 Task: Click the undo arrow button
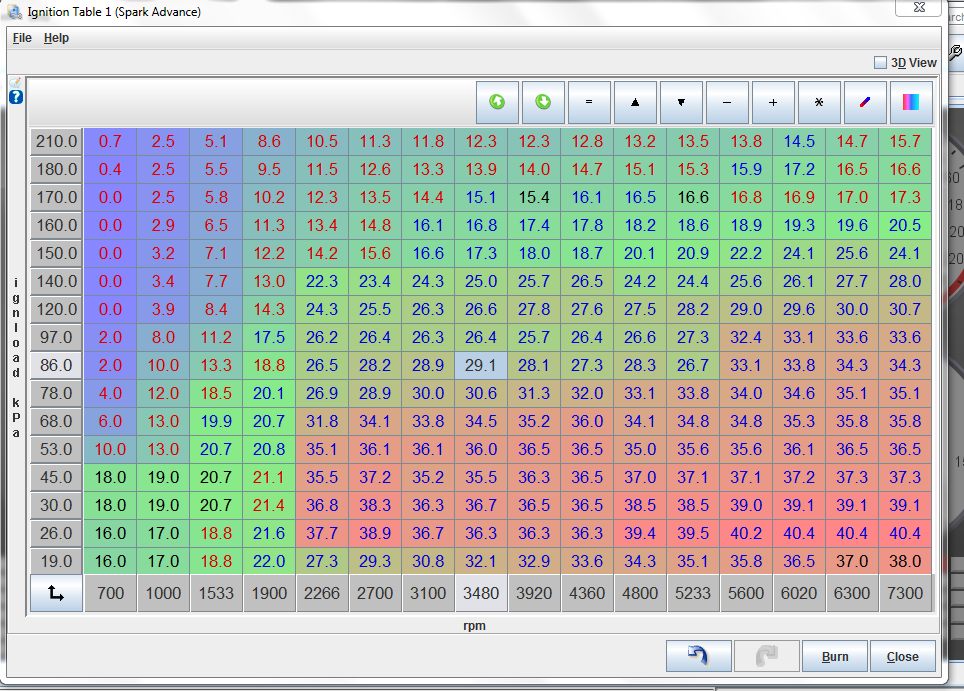[x=698, y=656]
